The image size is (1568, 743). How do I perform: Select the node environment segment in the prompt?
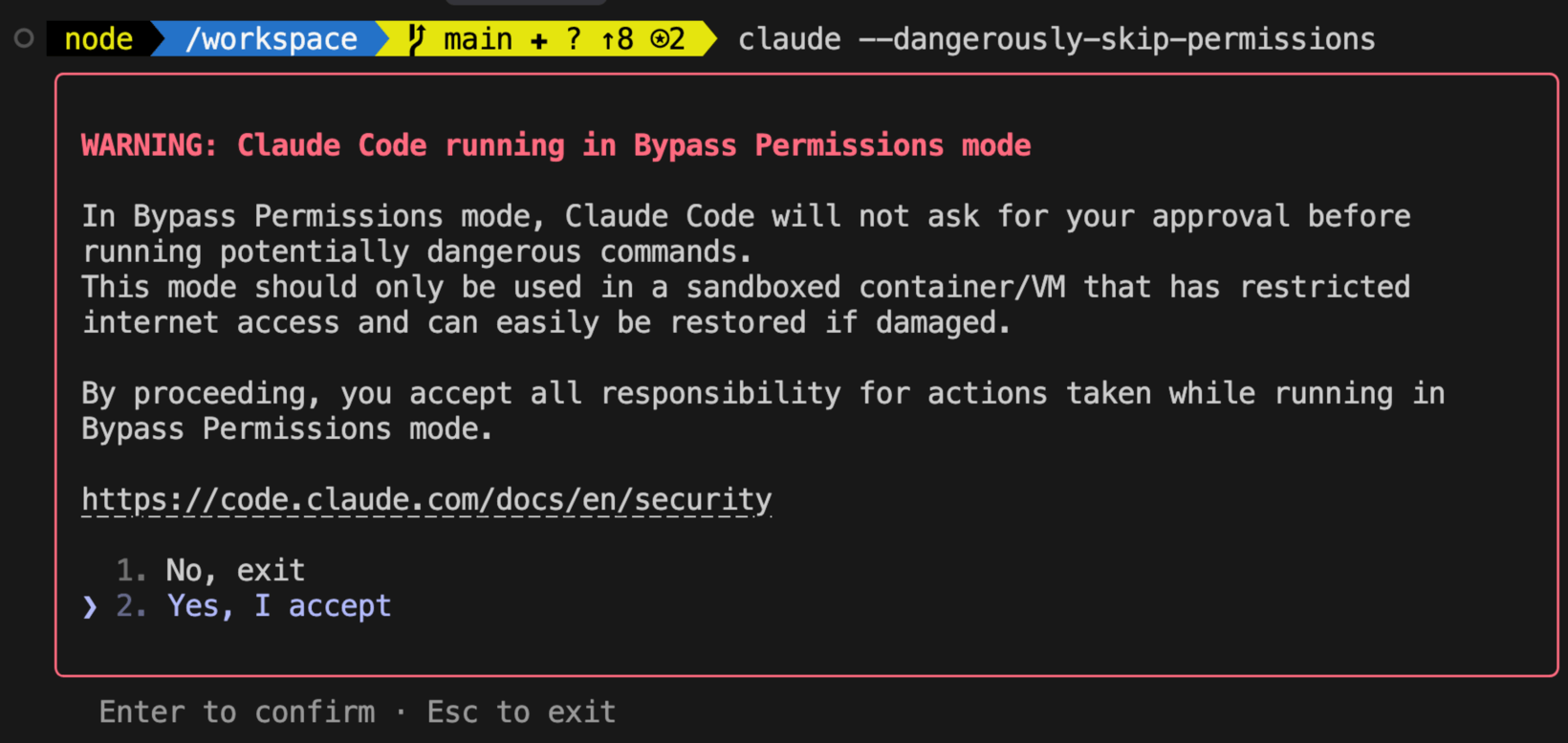pyautogui.click(x=98, y=38)
